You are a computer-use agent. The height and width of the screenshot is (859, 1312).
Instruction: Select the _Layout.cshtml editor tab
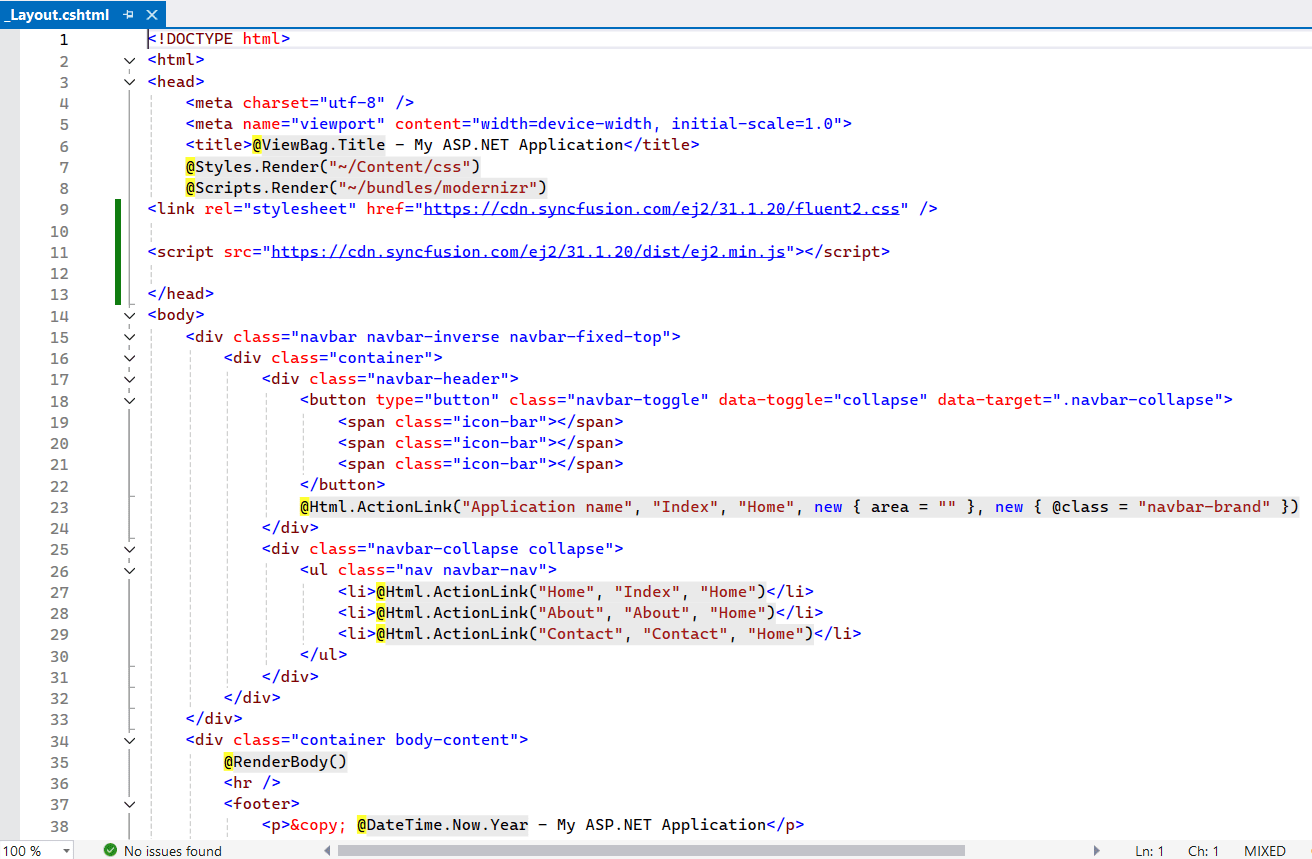[x=60, y=15]
